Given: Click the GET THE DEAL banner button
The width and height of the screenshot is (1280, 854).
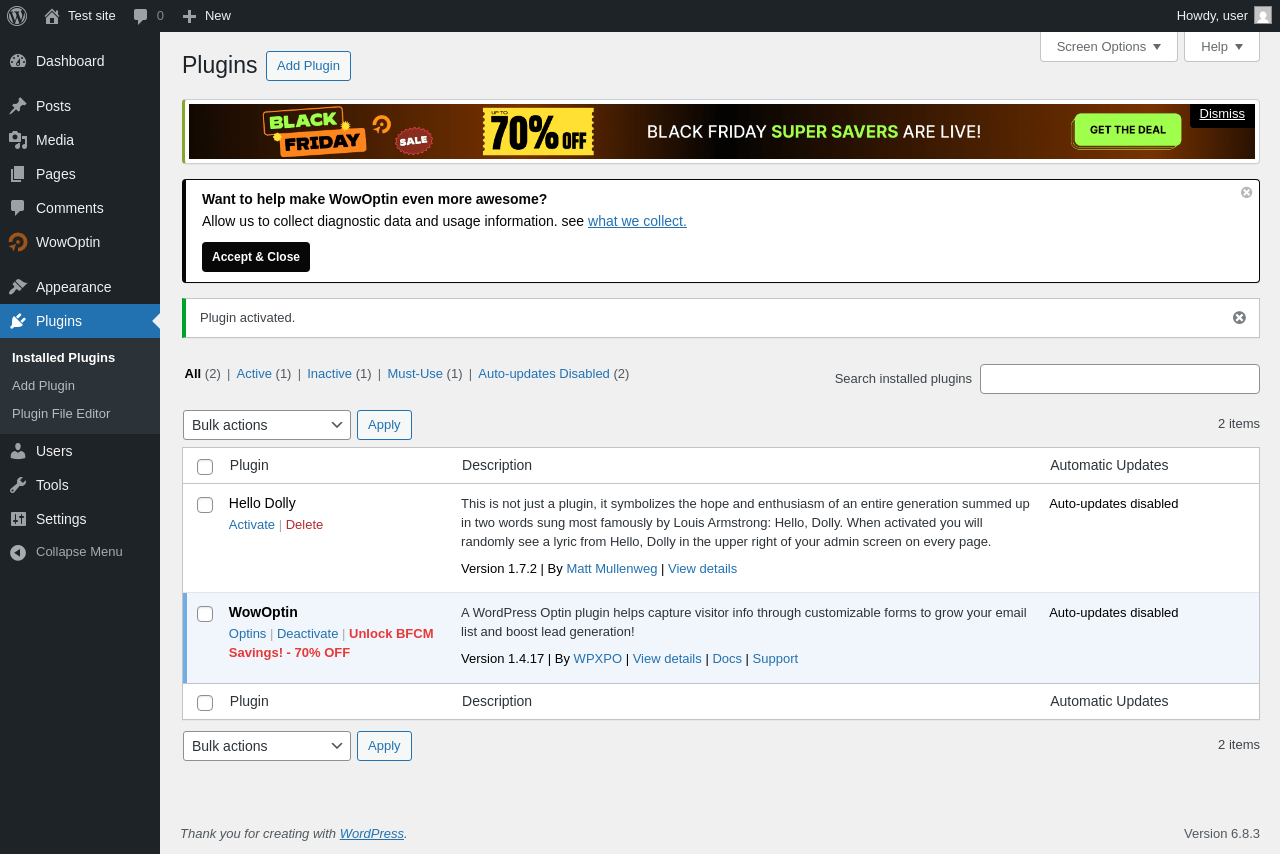Looking at the screenshot, I should pyautogui.click(x=1127, y=130).
